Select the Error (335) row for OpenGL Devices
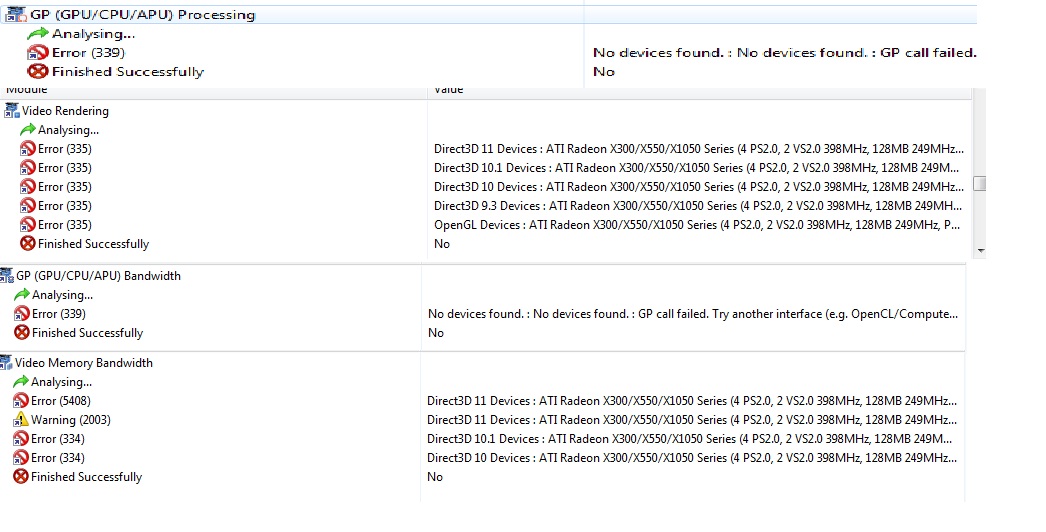Image resolution: width=1046 pixels, height=532 pixels. pyautogui.click(x=64, y=225)
